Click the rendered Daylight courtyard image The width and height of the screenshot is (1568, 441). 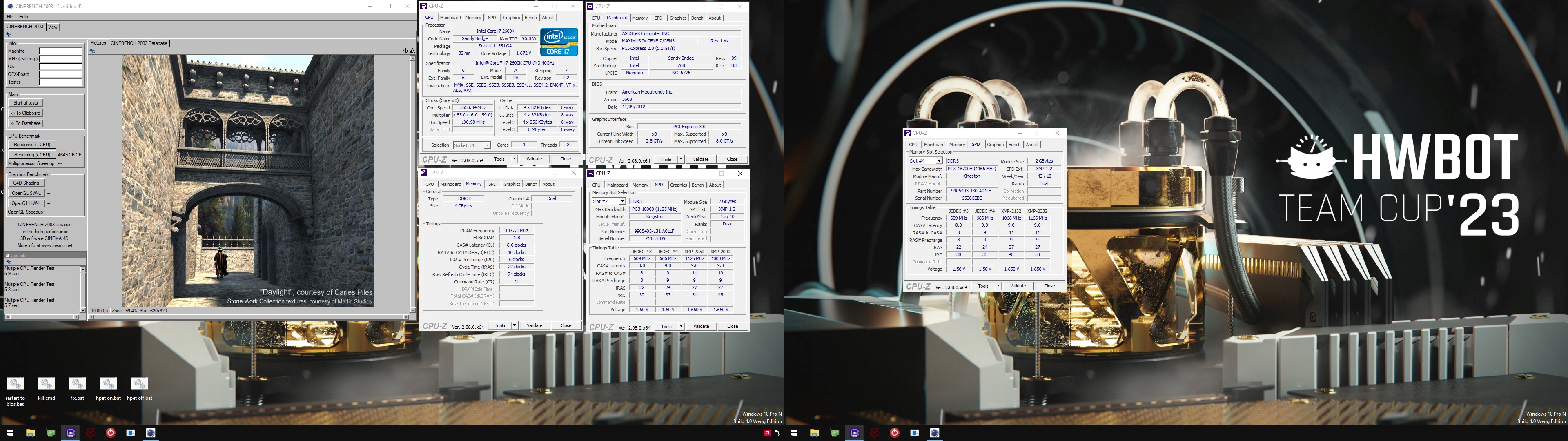(x=248, y=181)
